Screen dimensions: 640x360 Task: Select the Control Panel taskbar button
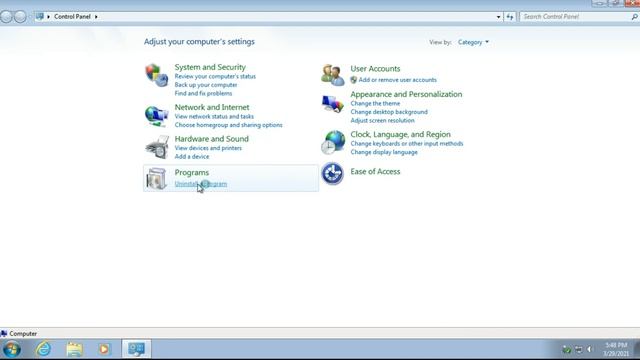[x=136, y=349]
